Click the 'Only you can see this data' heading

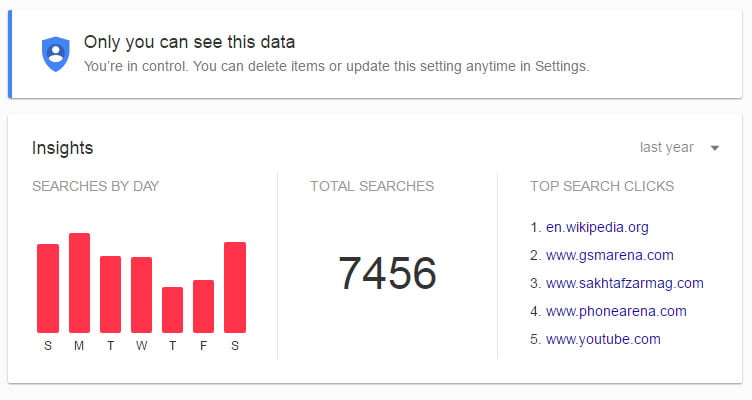(189, 42)
